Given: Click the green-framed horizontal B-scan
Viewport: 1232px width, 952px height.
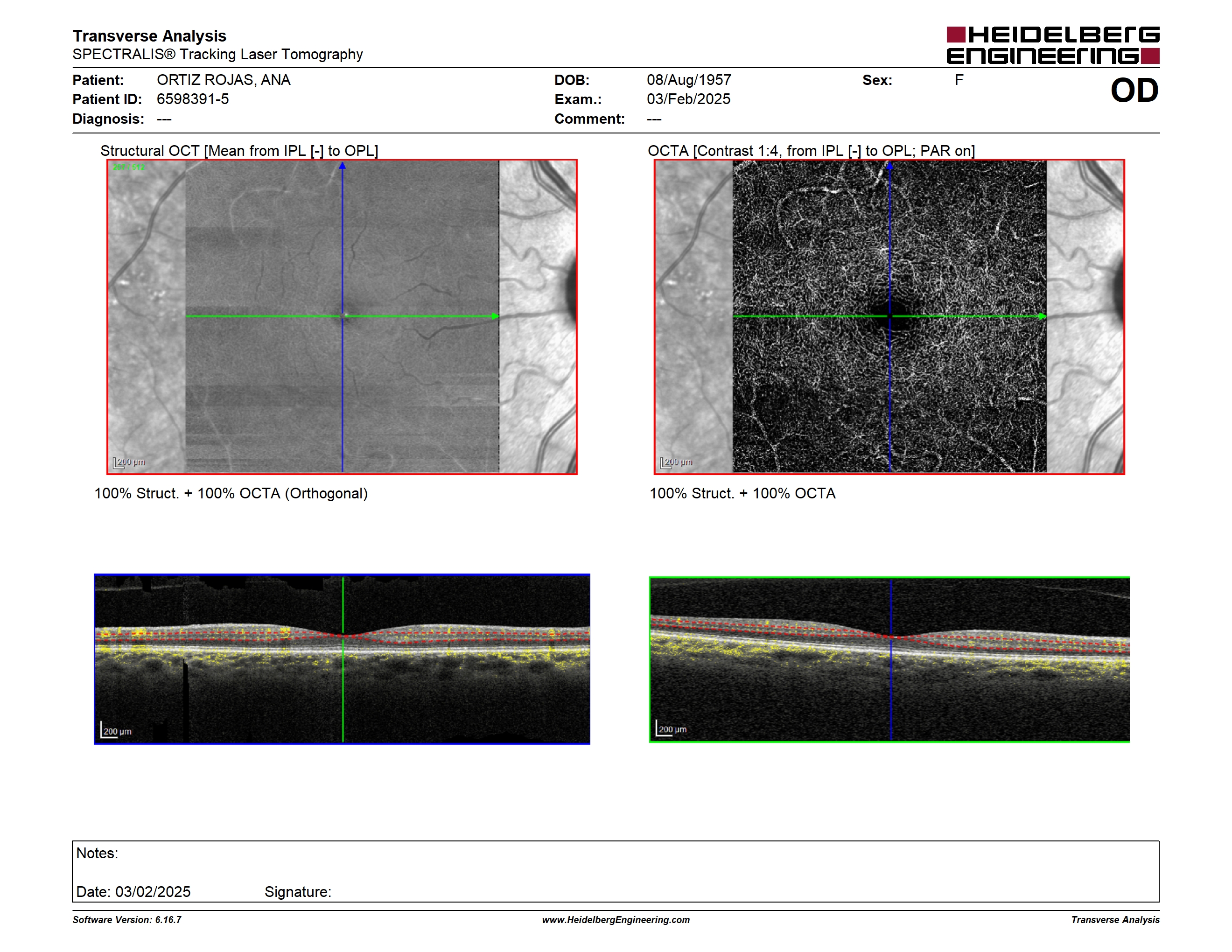Looking at the screenshot, I should pyautogui.click(x=889, y=659).
